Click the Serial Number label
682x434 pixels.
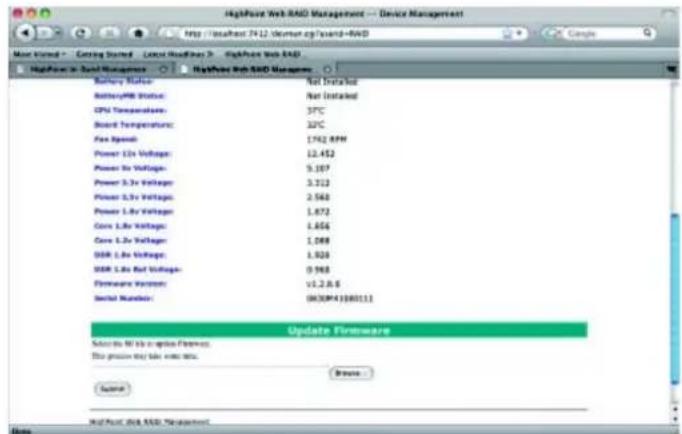tap(123, 298)
